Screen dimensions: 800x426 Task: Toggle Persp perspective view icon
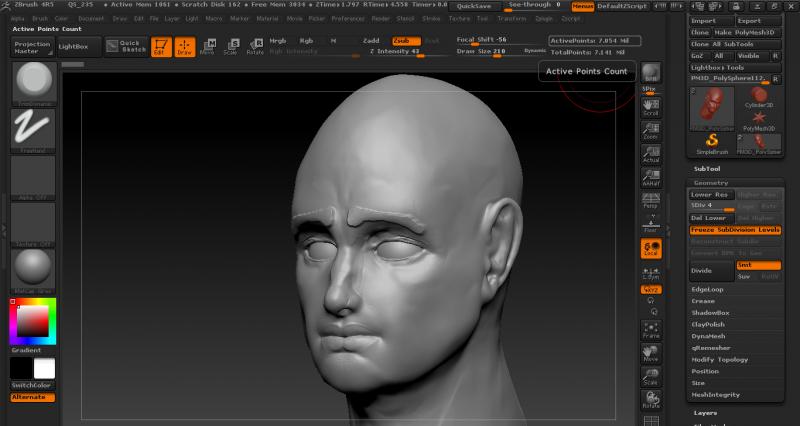[x=651, y=199]
